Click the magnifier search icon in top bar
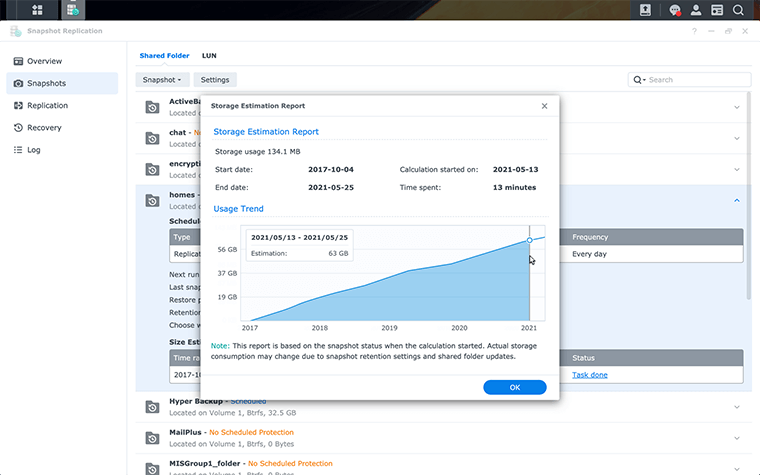 pos(738,10)
